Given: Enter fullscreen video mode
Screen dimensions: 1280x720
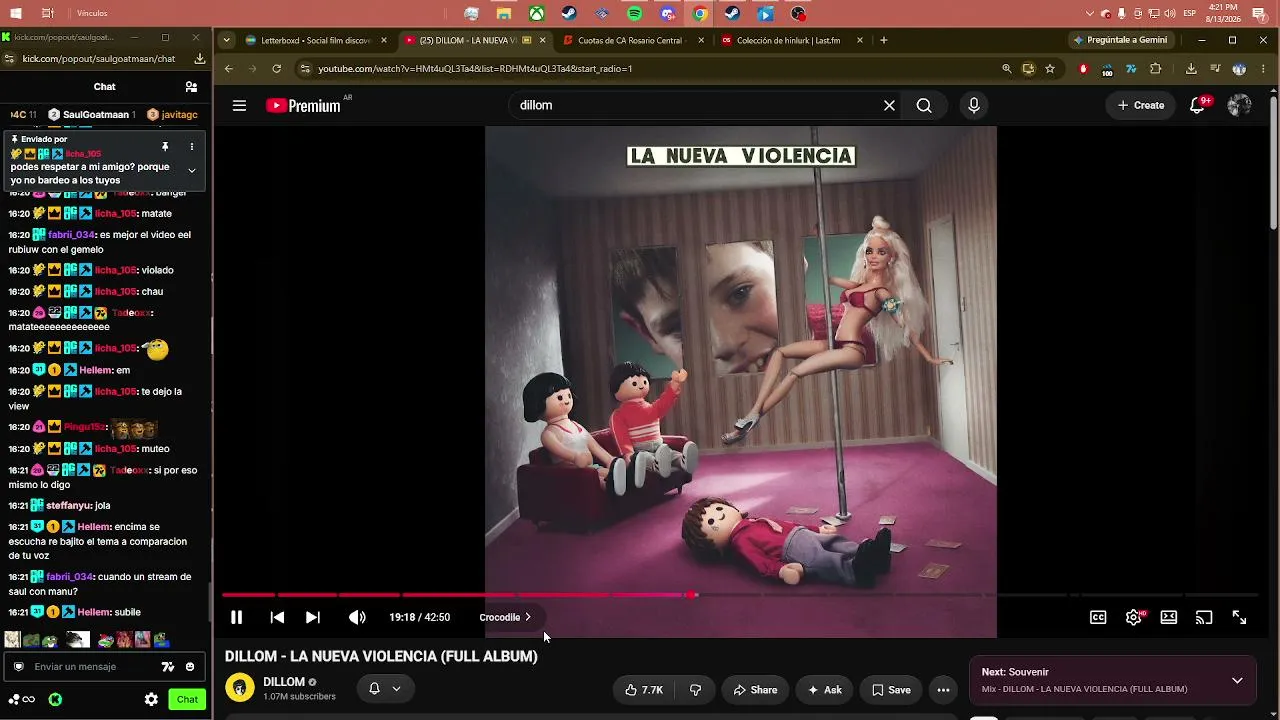Looking at the screenshot, I should (x=1239, y=618).
